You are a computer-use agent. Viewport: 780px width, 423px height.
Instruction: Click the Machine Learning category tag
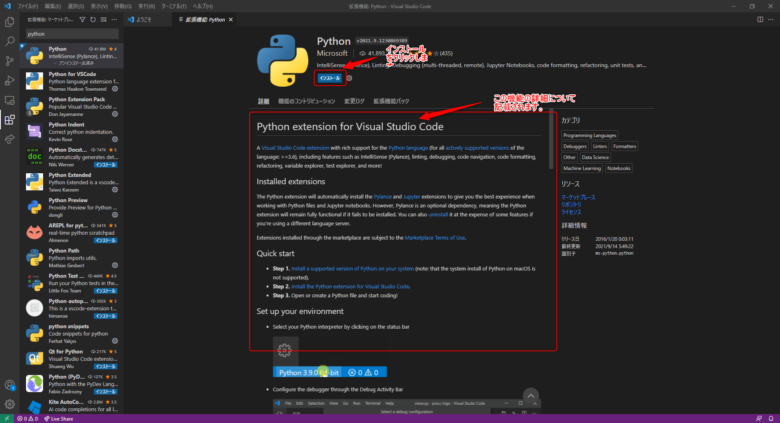tap(582, 168)
